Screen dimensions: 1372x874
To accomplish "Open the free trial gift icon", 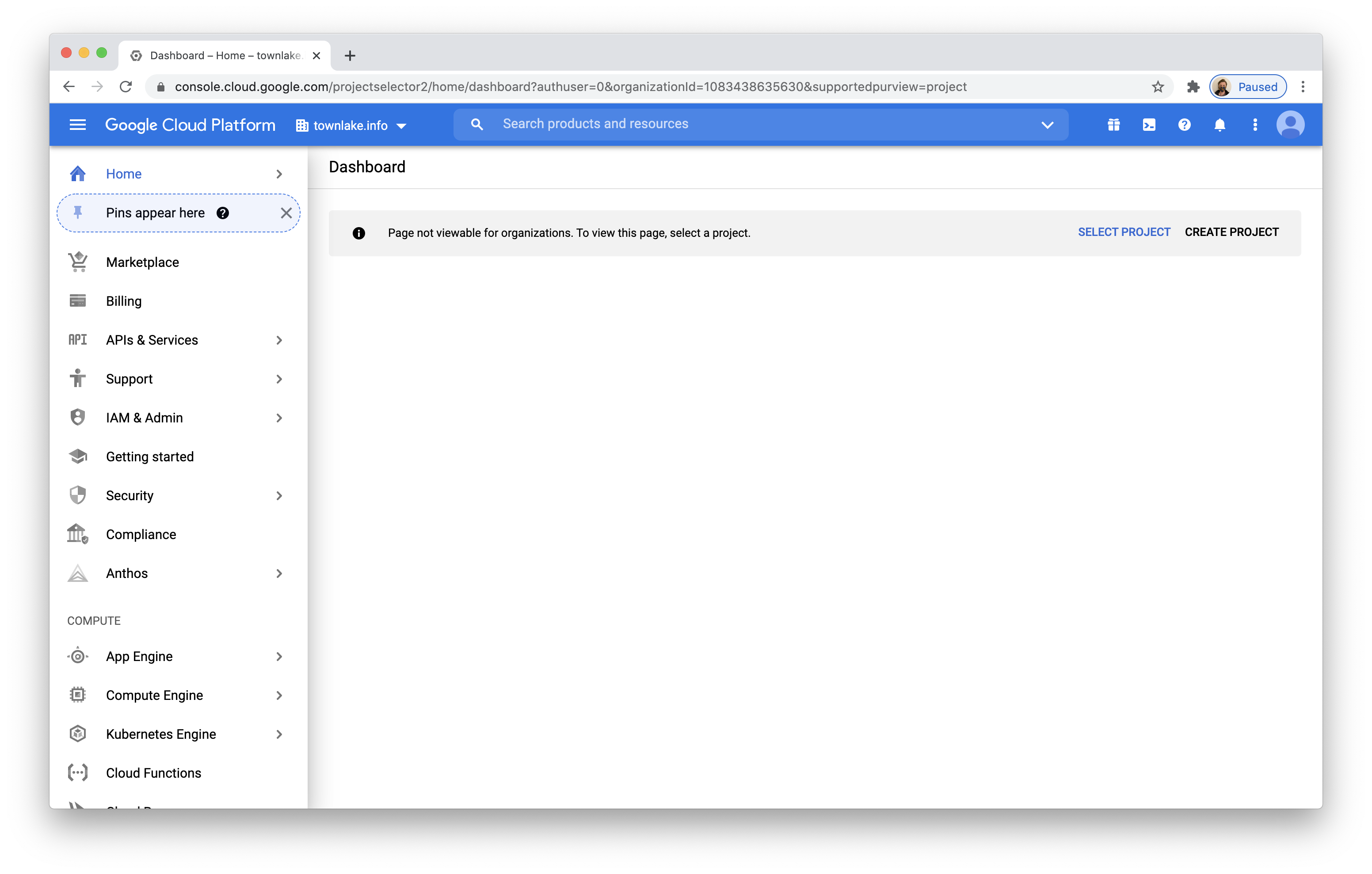I will (x=1113, y=125).
